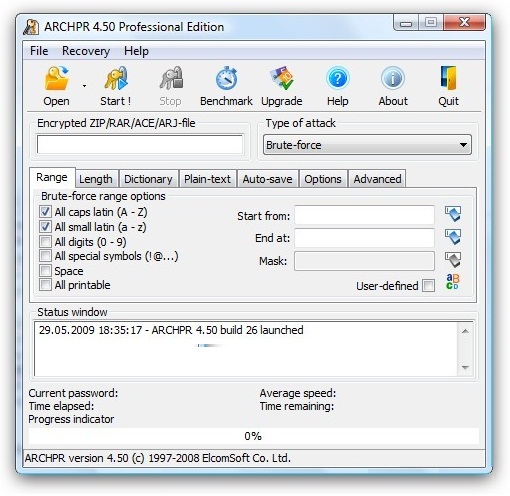510x496 pixels.
Task: Switch to the Advanced tab
Action: point(377,179)
